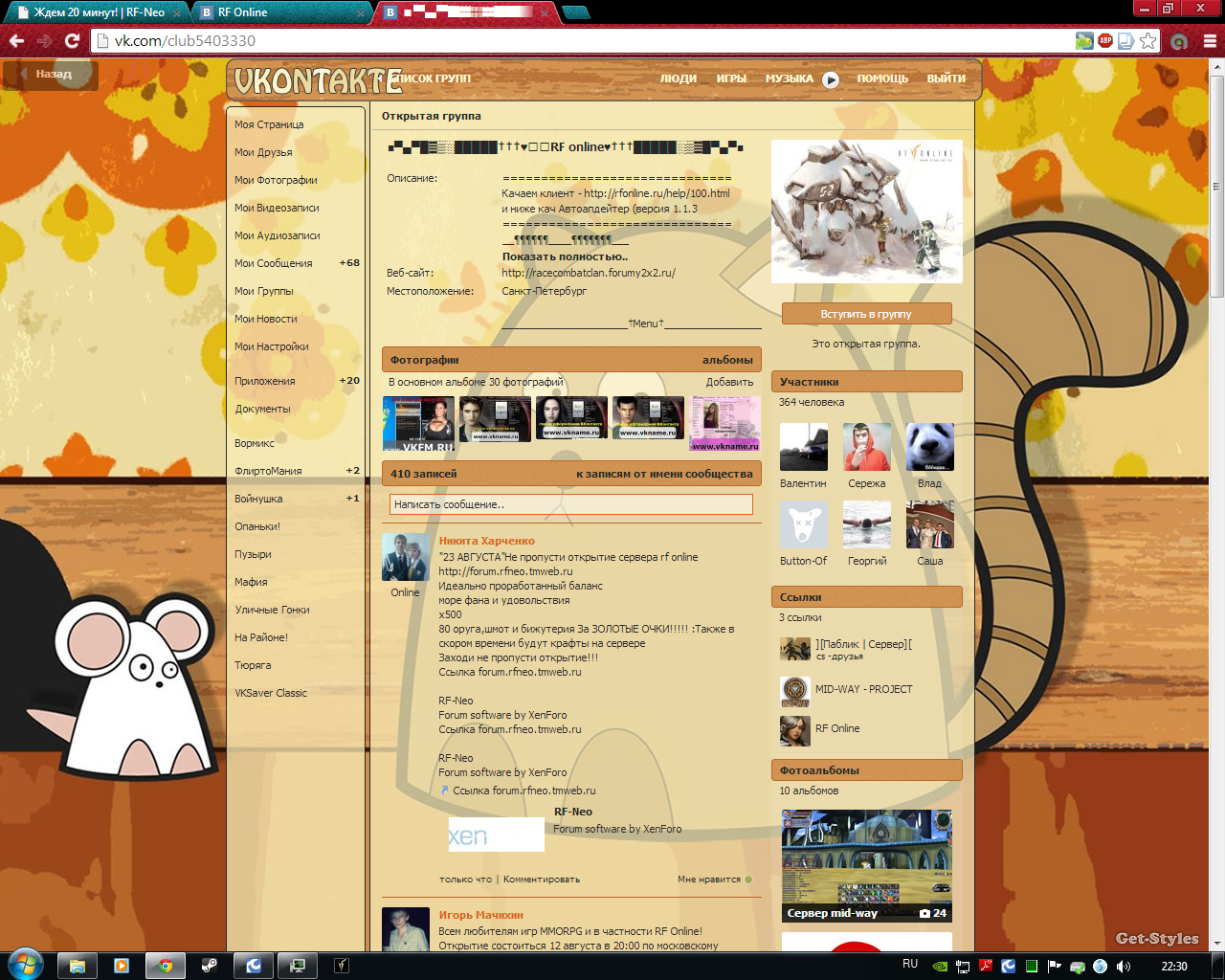Click the Adobe Reader tray icon
The image size is (1225, 980).
click(x=986, y=967)
